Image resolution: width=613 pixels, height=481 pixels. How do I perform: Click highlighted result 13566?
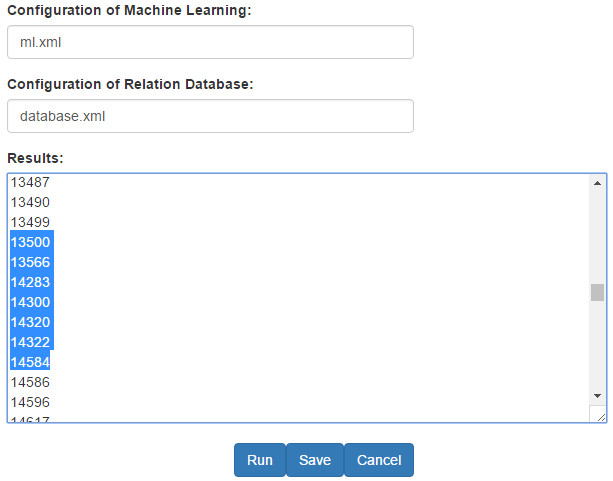(30, 262)
